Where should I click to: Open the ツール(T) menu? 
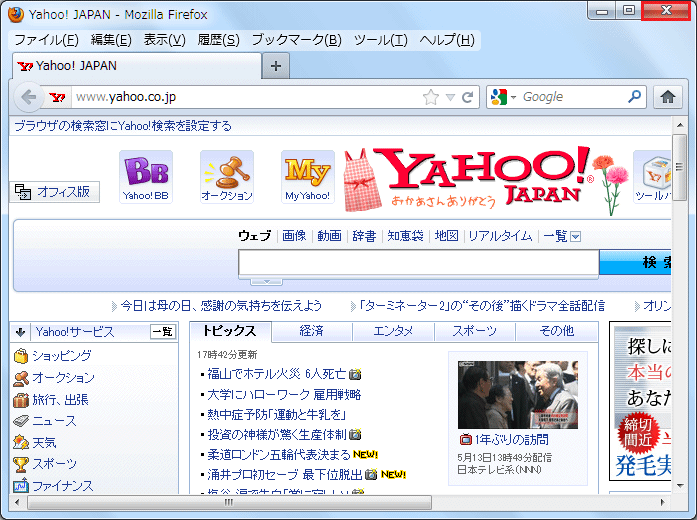click(381, 40)
